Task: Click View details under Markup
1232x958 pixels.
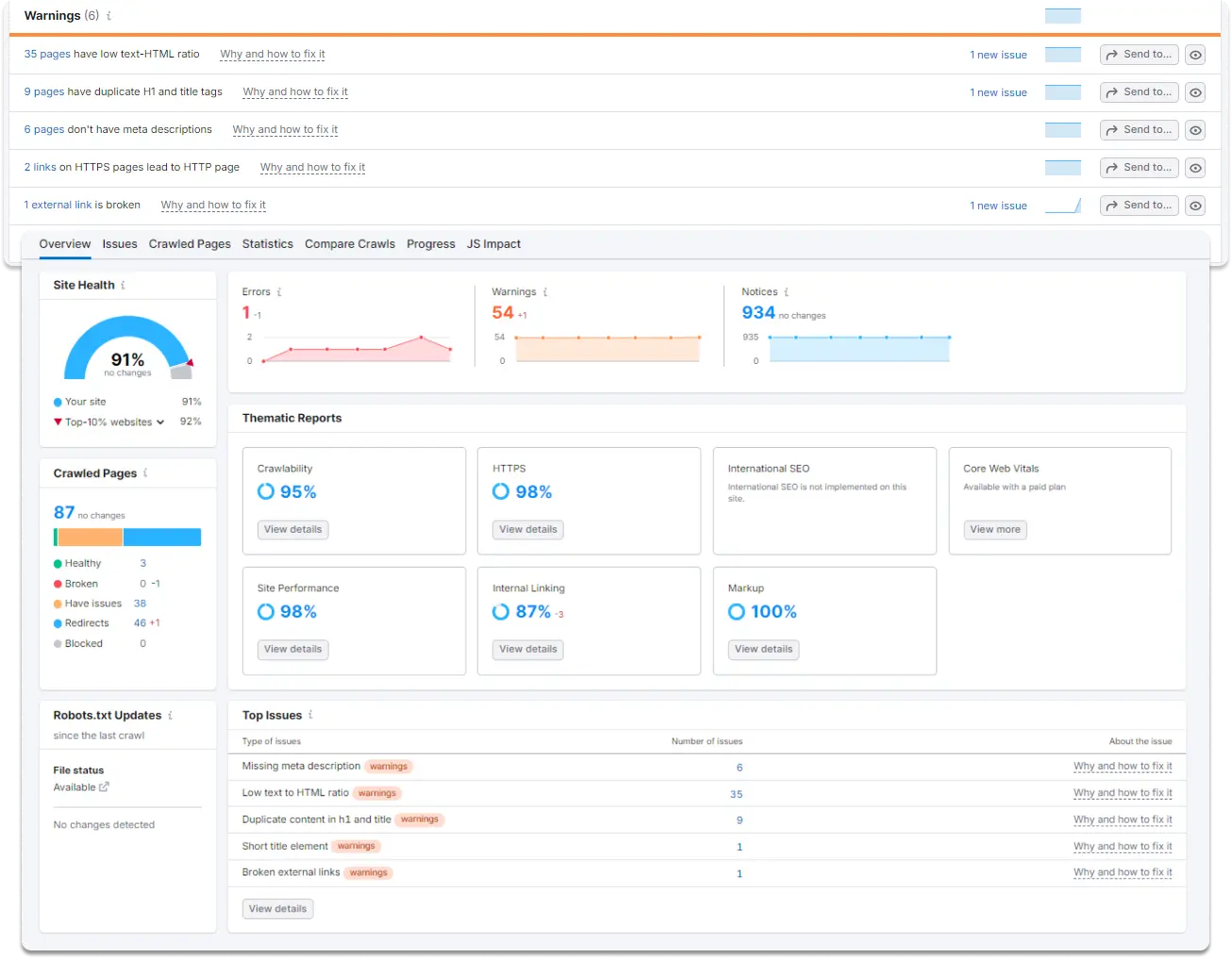Action: [763, 650]
